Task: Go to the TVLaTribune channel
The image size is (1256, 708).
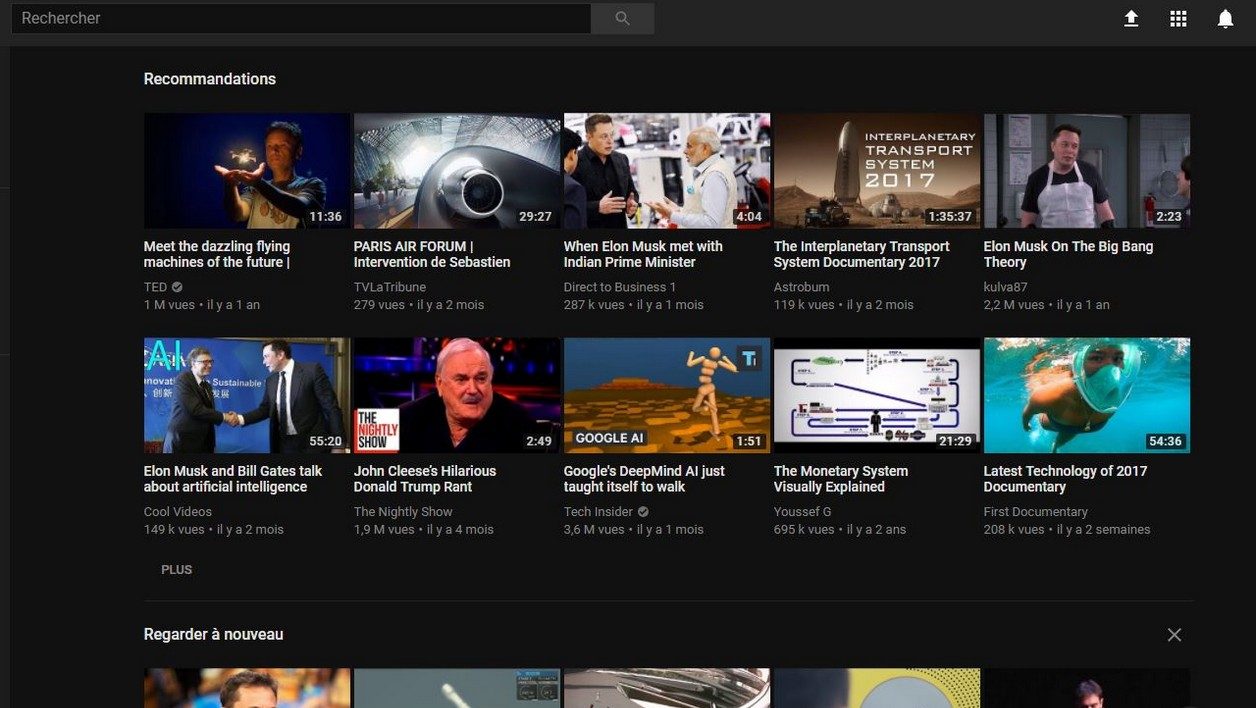Action: pos(390,287)
